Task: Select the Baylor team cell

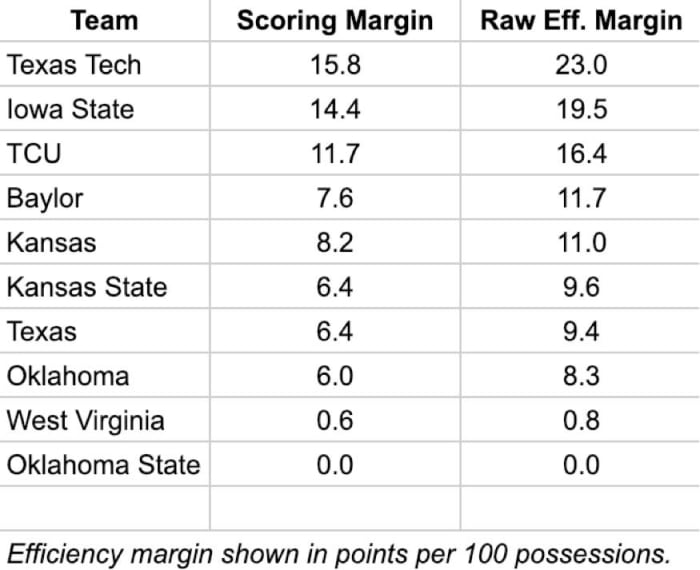Action: (45, 198)
